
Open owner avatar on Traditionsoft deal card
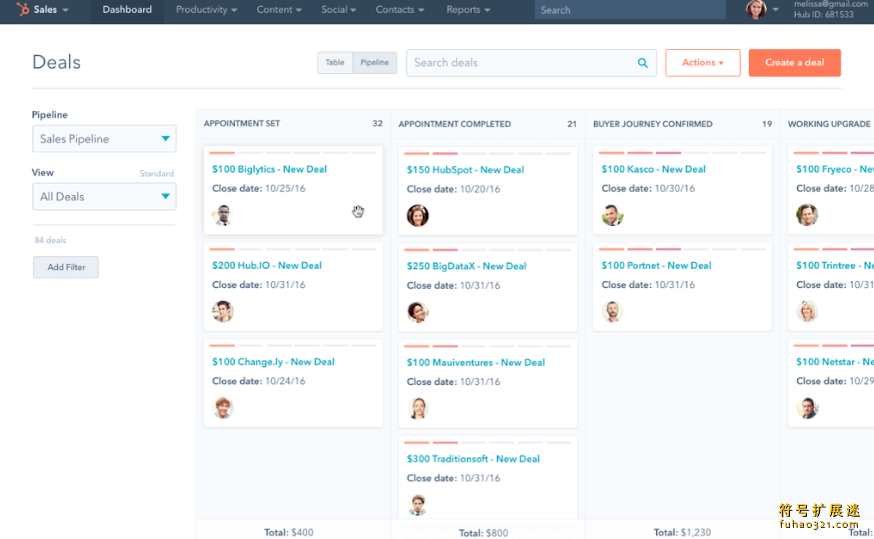417,504
